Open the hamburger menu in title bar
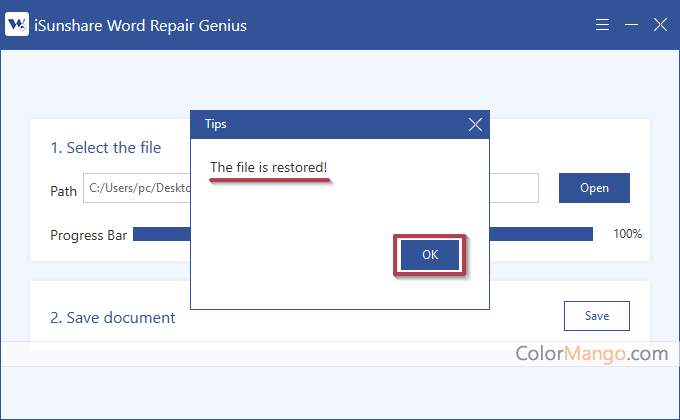680x420 pixels. [601, 25]
